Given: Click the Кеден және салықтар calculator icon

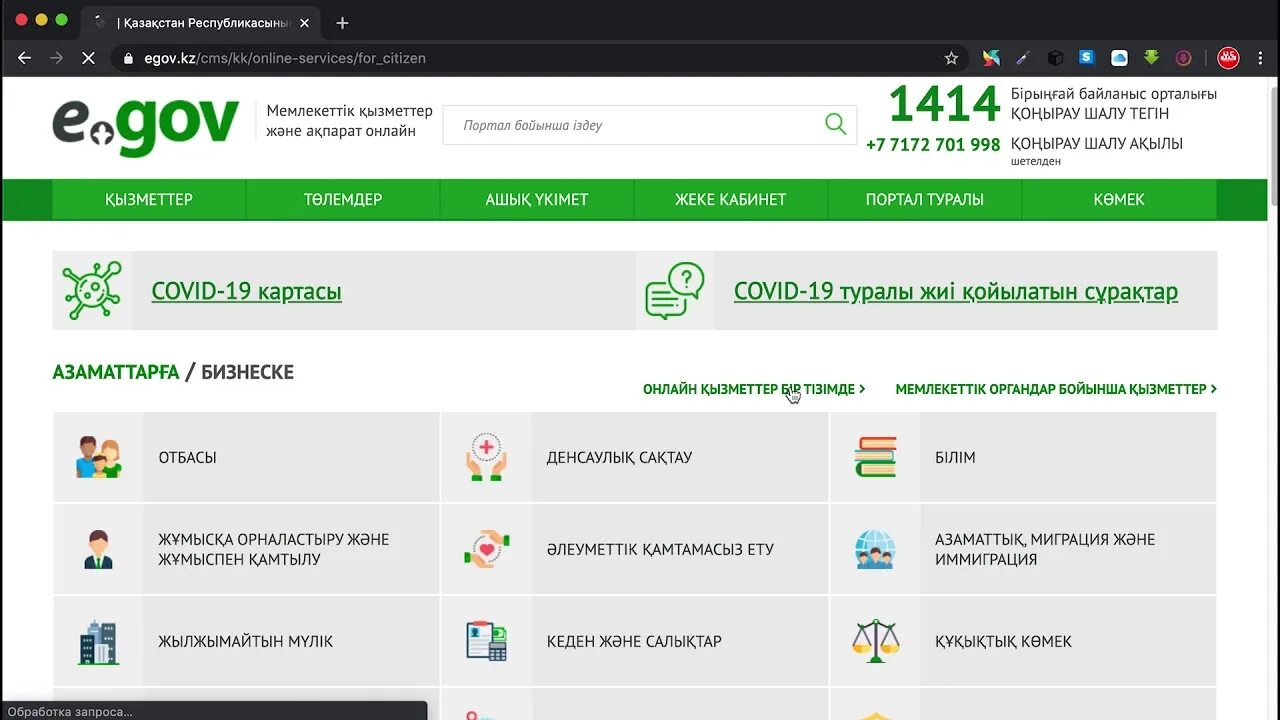Looking at the screenshot, I should [x=486, y=641].
